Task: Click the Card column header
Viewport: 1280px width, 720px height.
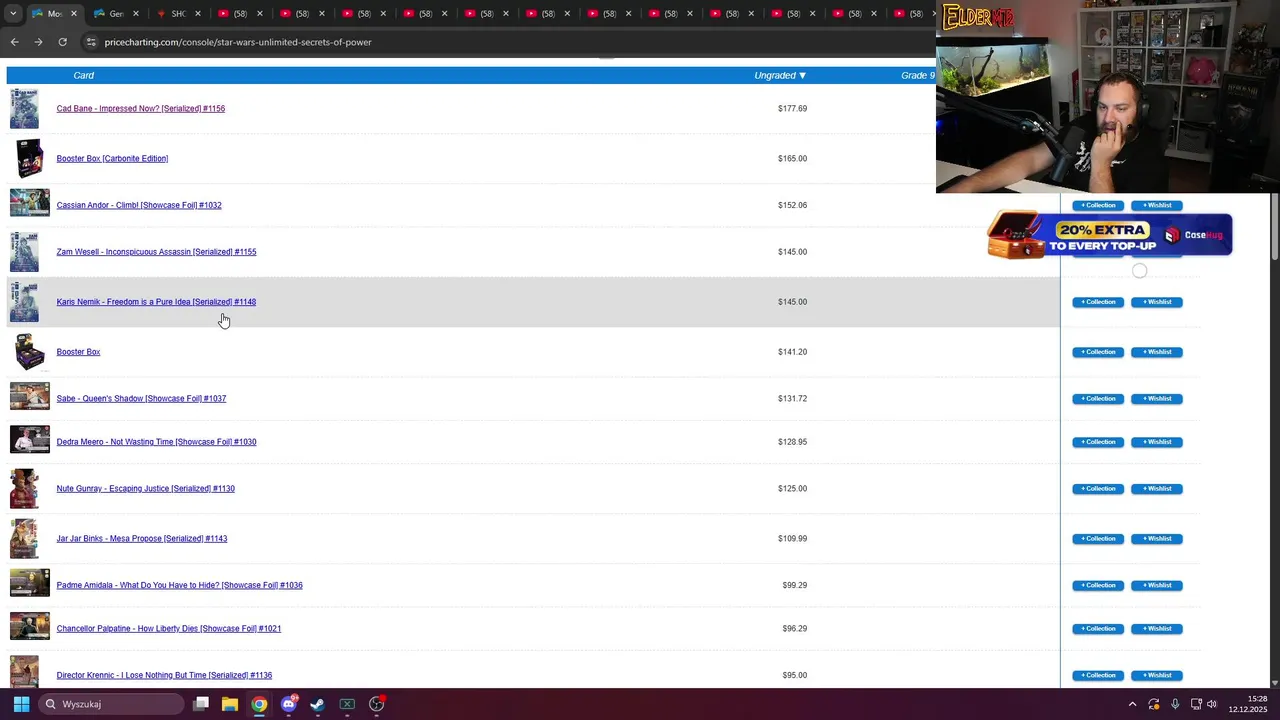Action: click(x=84, y=75)
